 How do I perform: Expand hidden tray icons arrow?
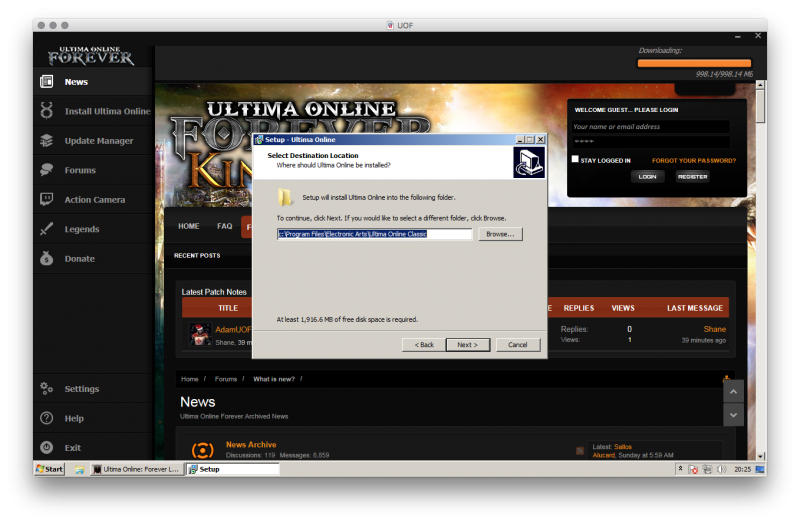pyautogui.click(x=680, y=468)
